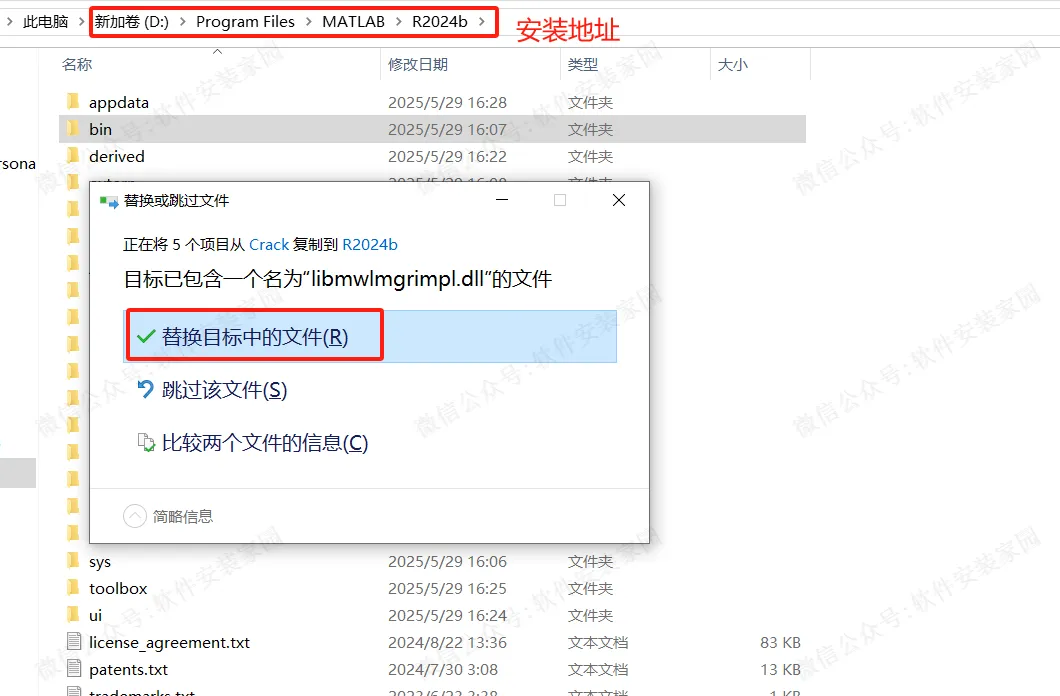Viewport: 1060px width, 696px height.
Task: Select the patents.txt file name
Action: (x=128, y=670)
